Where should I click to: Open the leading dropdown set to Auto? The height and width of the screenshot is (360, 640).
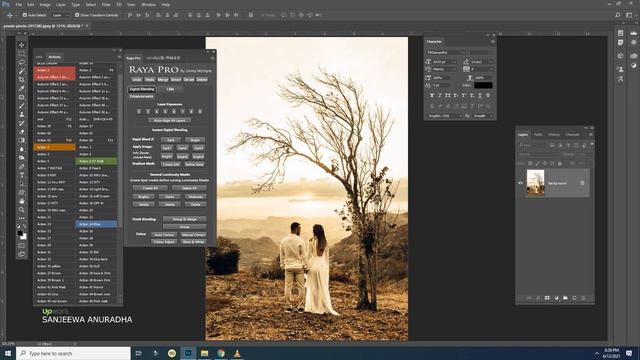[x=482, y=62]
